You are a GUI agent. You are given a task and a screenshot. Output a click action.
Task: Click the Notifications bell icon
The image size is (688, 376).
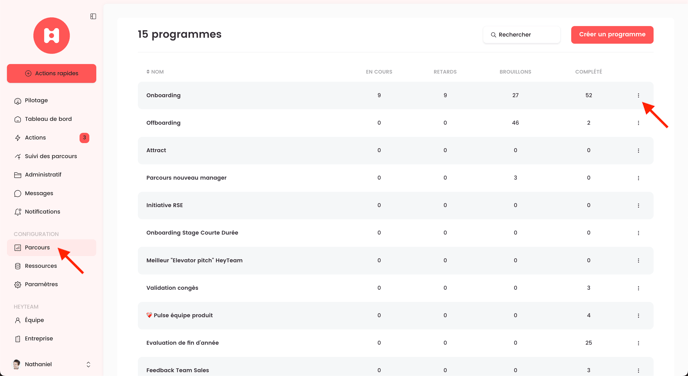coord(18,212)
